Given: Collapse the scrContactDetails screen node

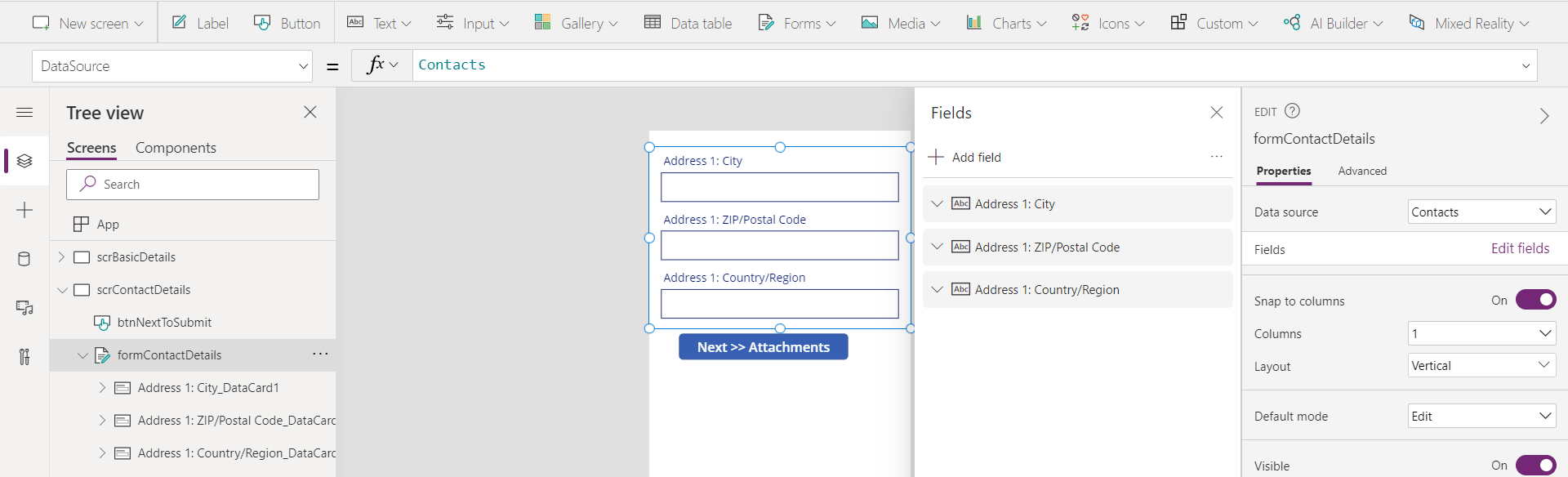Looking at the screenshot, I should [x=62, y=290].
